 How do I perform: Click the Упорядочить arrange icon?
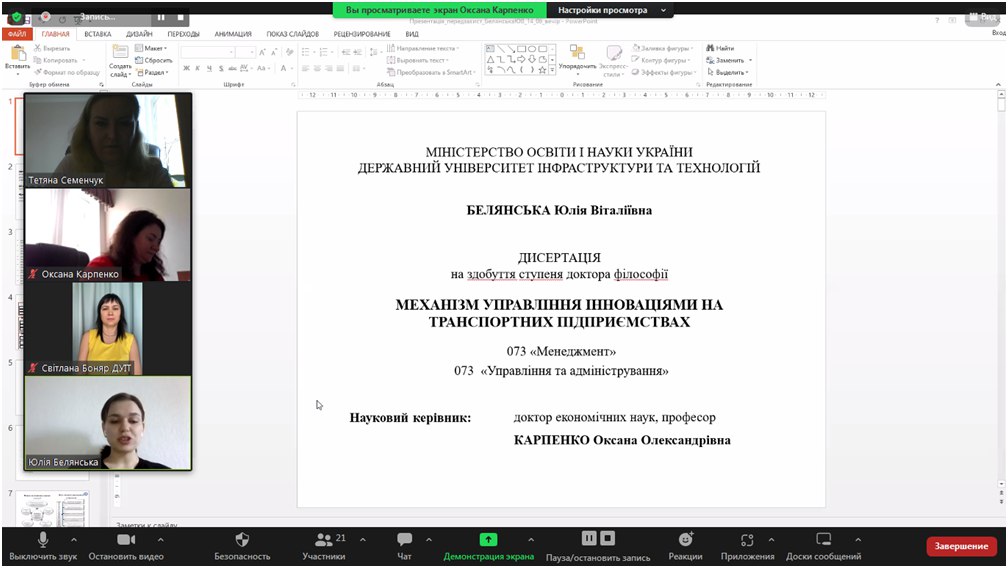(x=577, y=53)
